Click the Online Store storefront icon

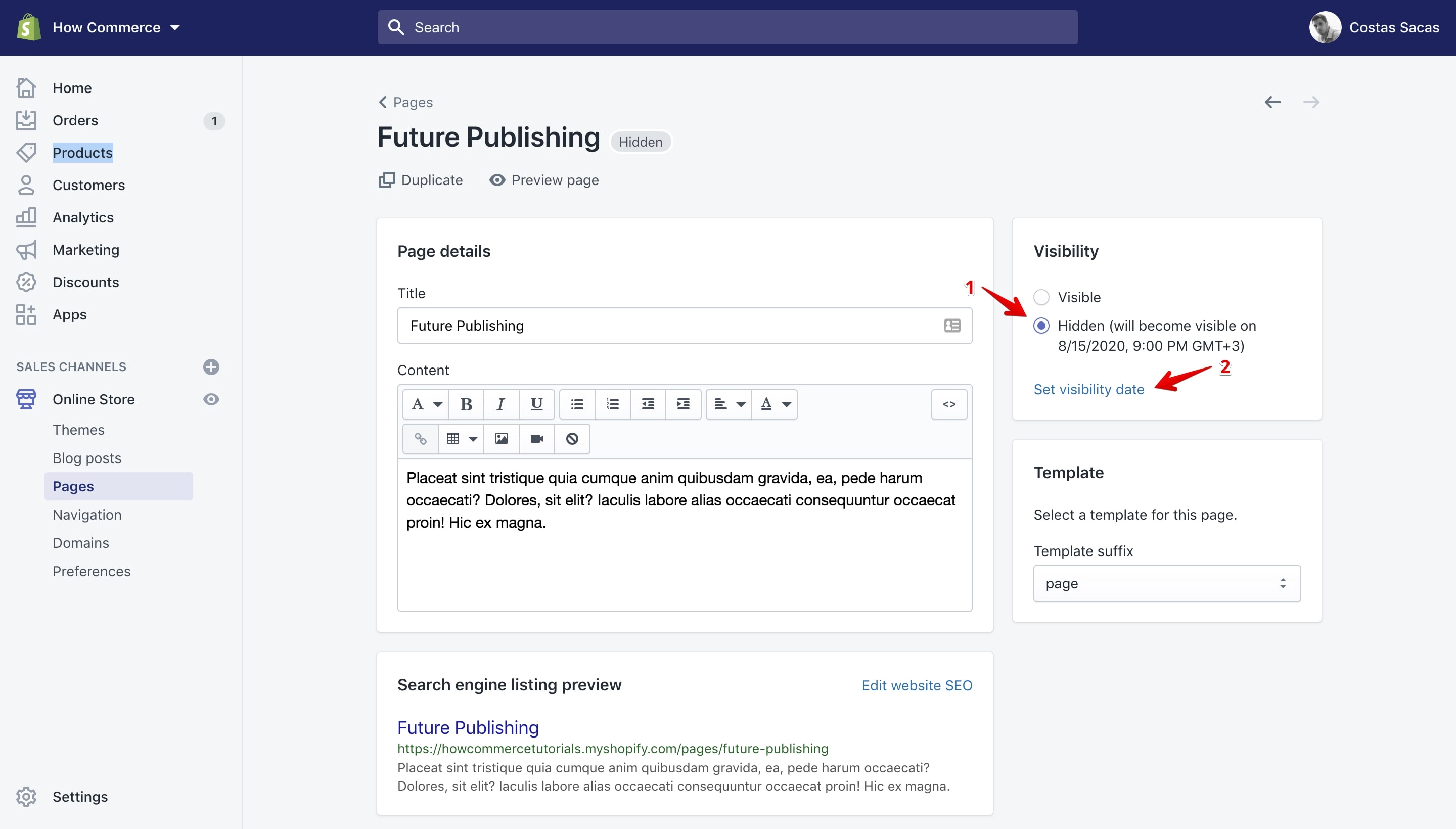26,399
